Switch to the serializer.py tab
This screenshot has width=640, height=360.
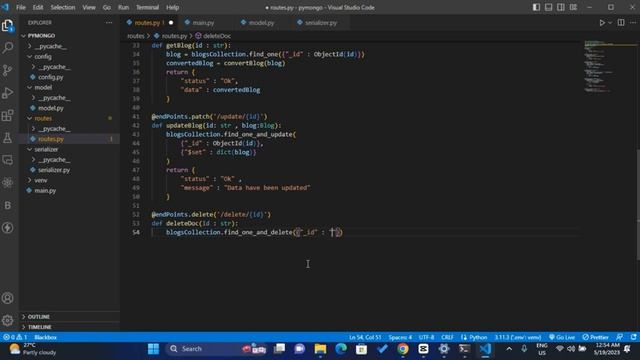320,23
